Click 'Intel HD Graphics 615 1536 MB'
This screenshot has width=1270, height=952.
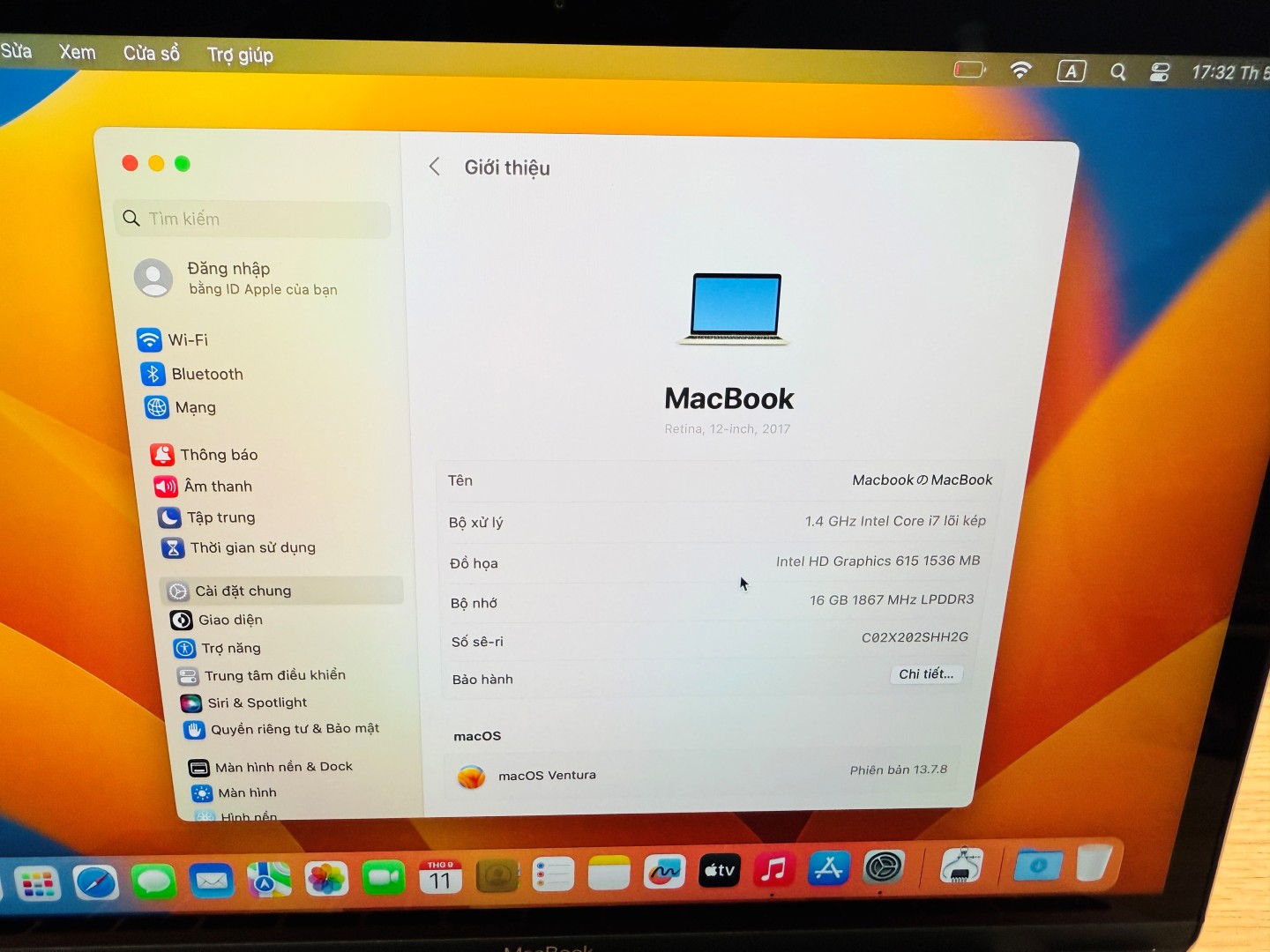(x=878, y=561)
